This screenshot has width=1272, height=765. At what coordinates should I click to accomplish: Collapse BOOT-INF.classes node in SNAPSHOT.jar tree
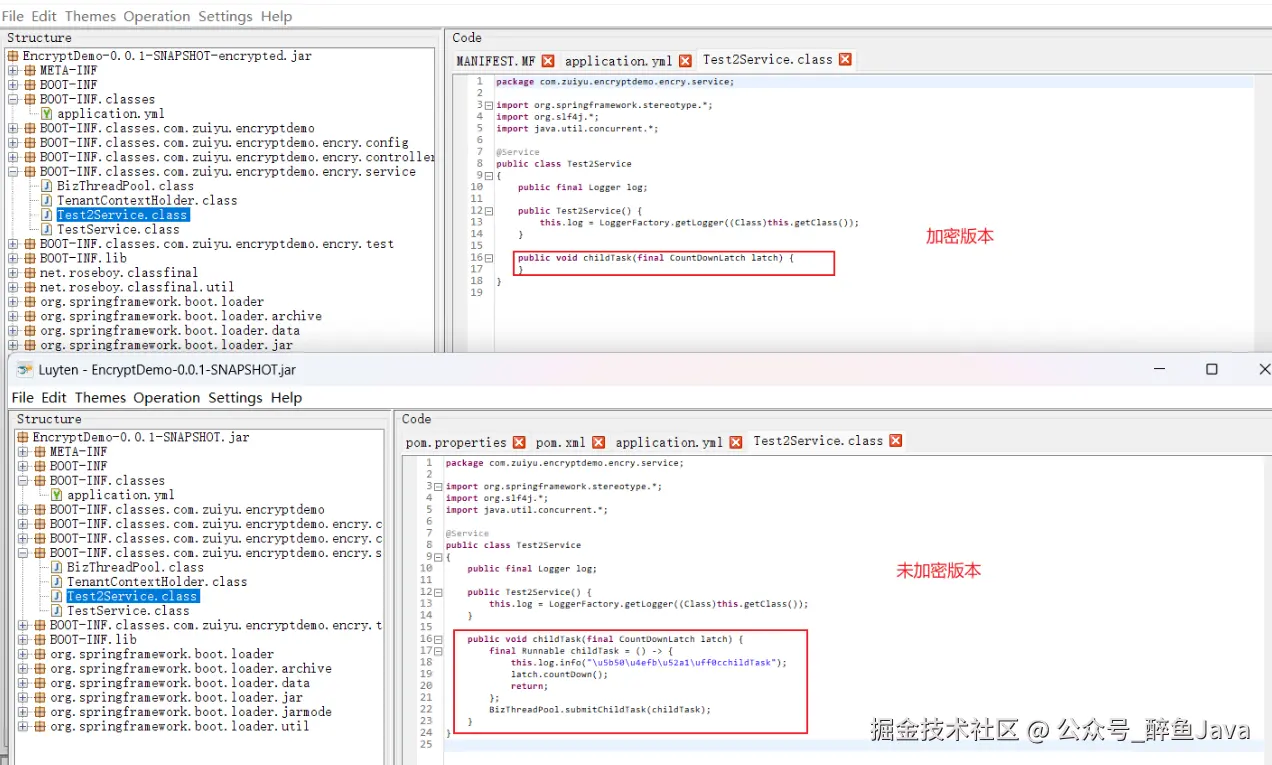[x=23, y=481]
